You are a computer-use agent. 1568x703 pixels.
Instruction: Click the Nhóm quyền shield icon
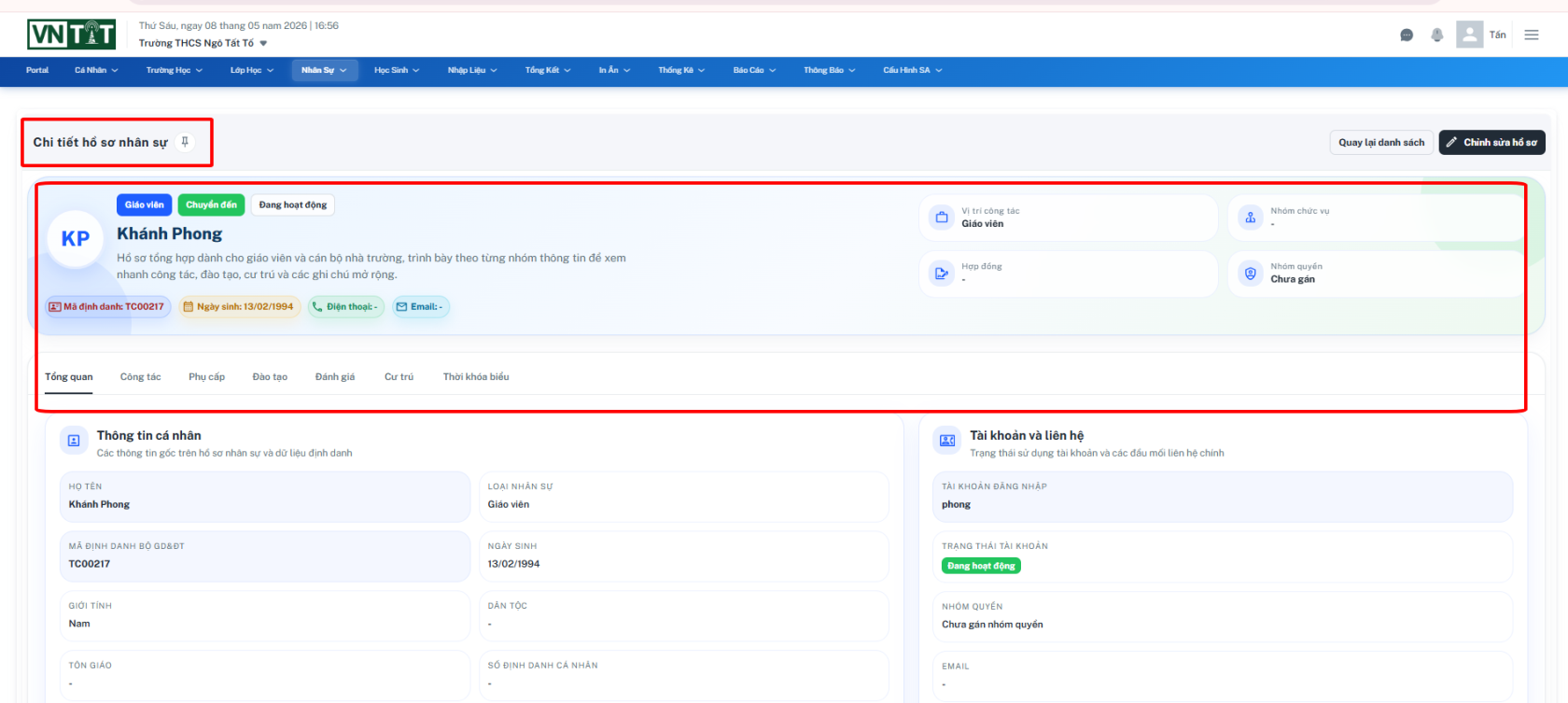[1251, 274]
